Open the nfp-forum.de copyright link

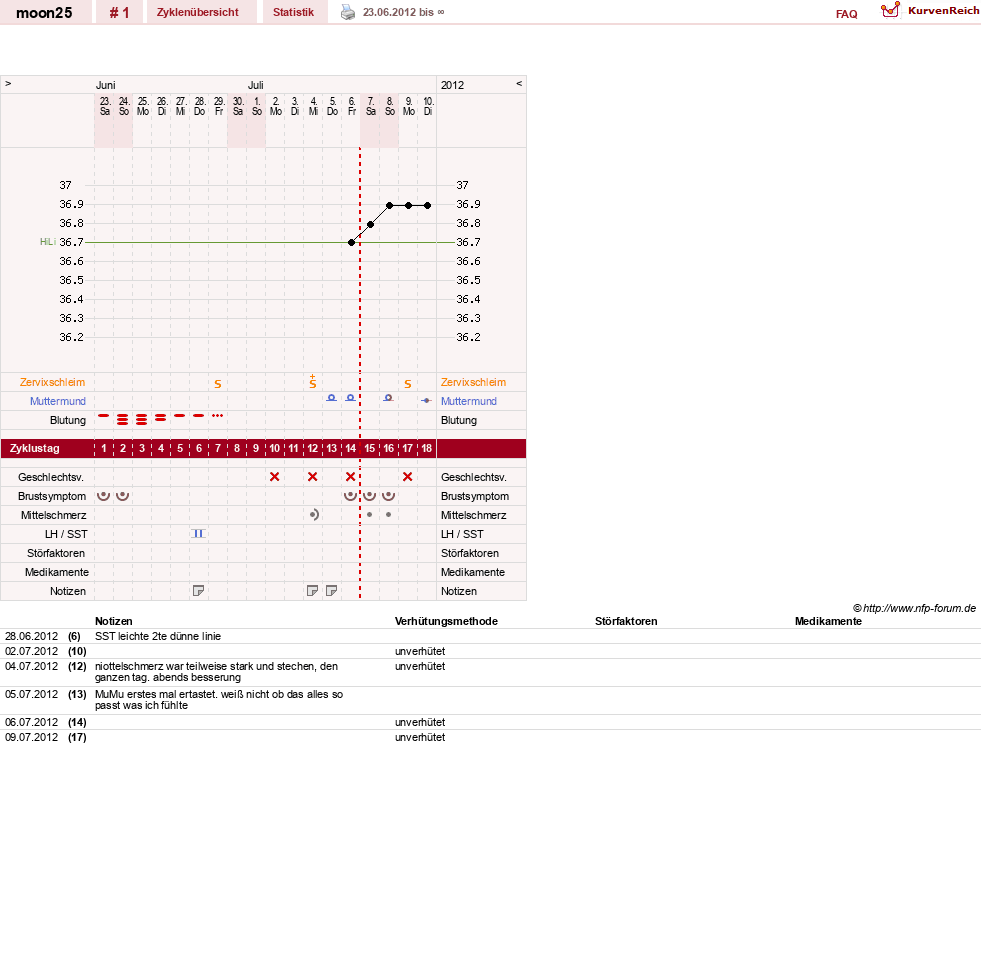pyautogui.click(x=914, y=608)
